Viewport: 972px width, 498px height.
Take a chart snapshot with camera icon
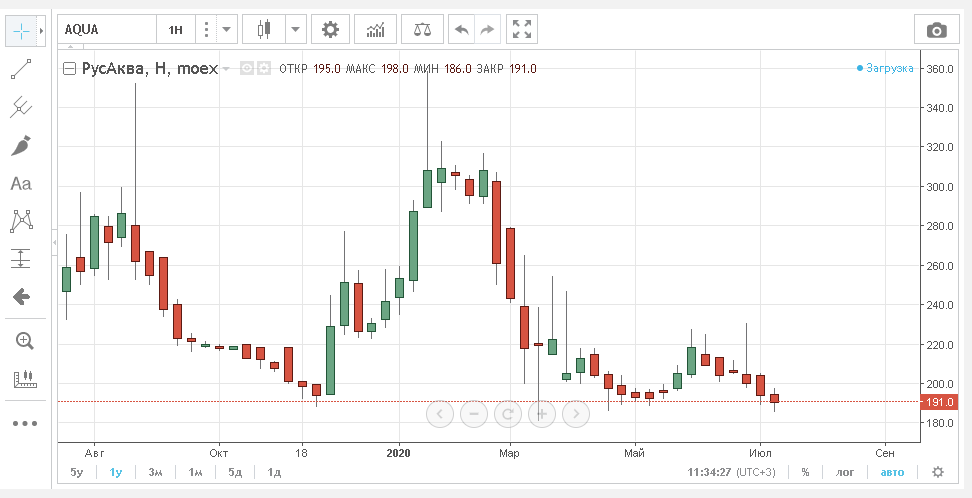coord(936,29)
